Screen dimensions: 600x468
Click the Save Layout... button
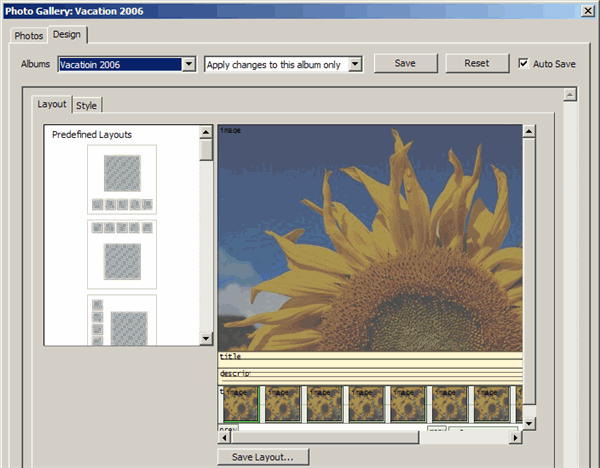[263, 457]
